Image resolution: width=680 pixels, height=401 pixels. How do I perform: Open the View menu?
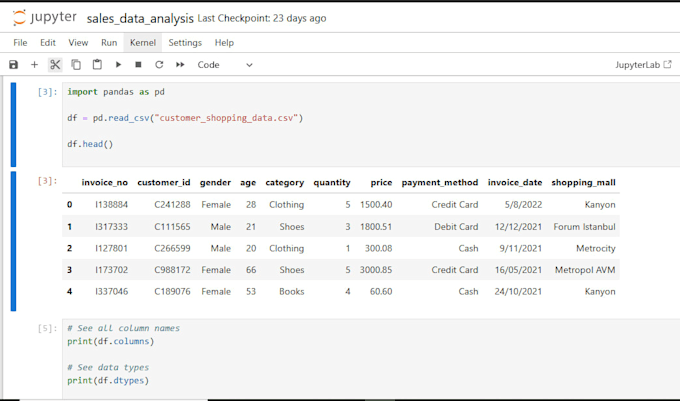(78, 42)
